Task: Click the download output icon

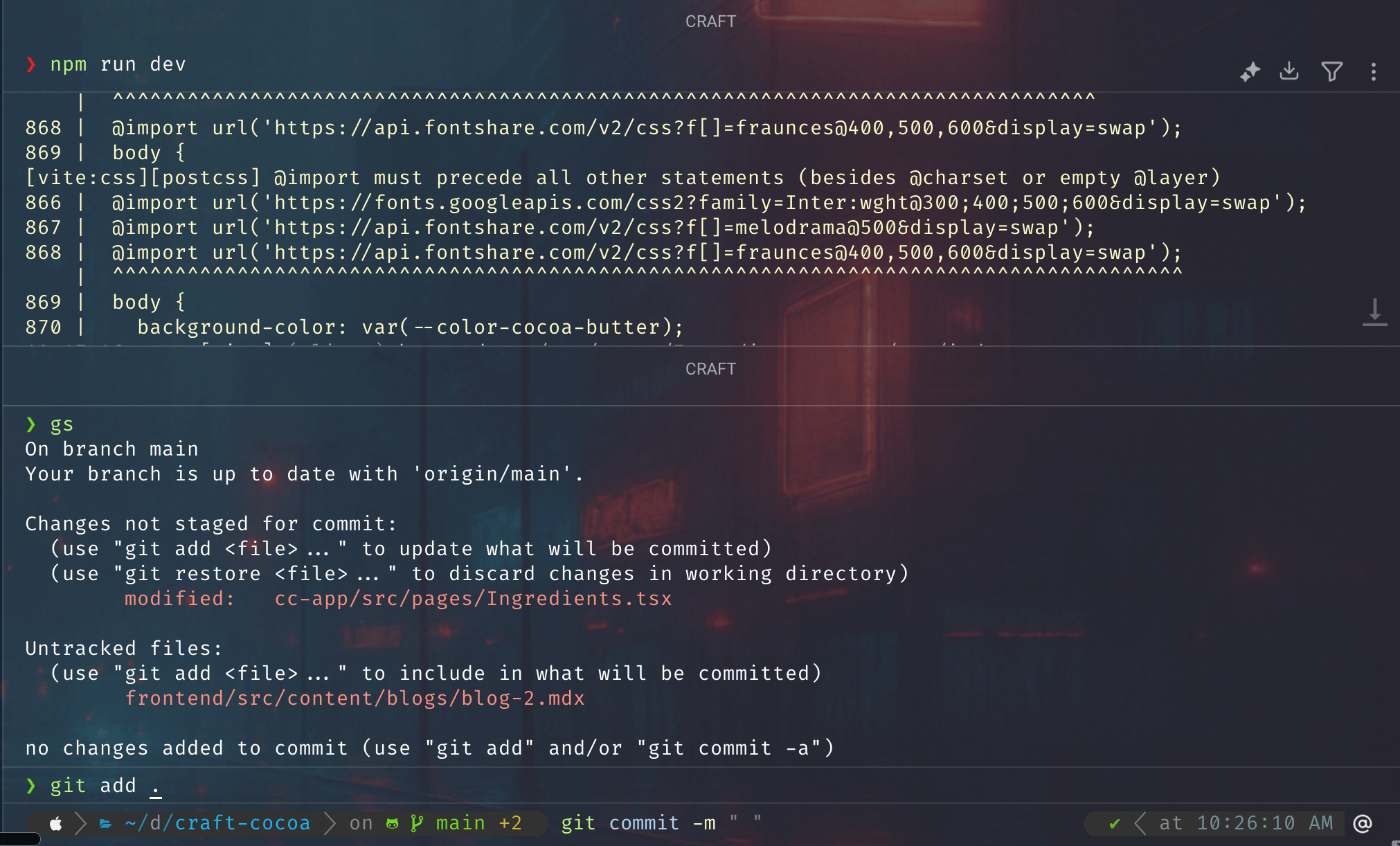Action: (1289, 71)
